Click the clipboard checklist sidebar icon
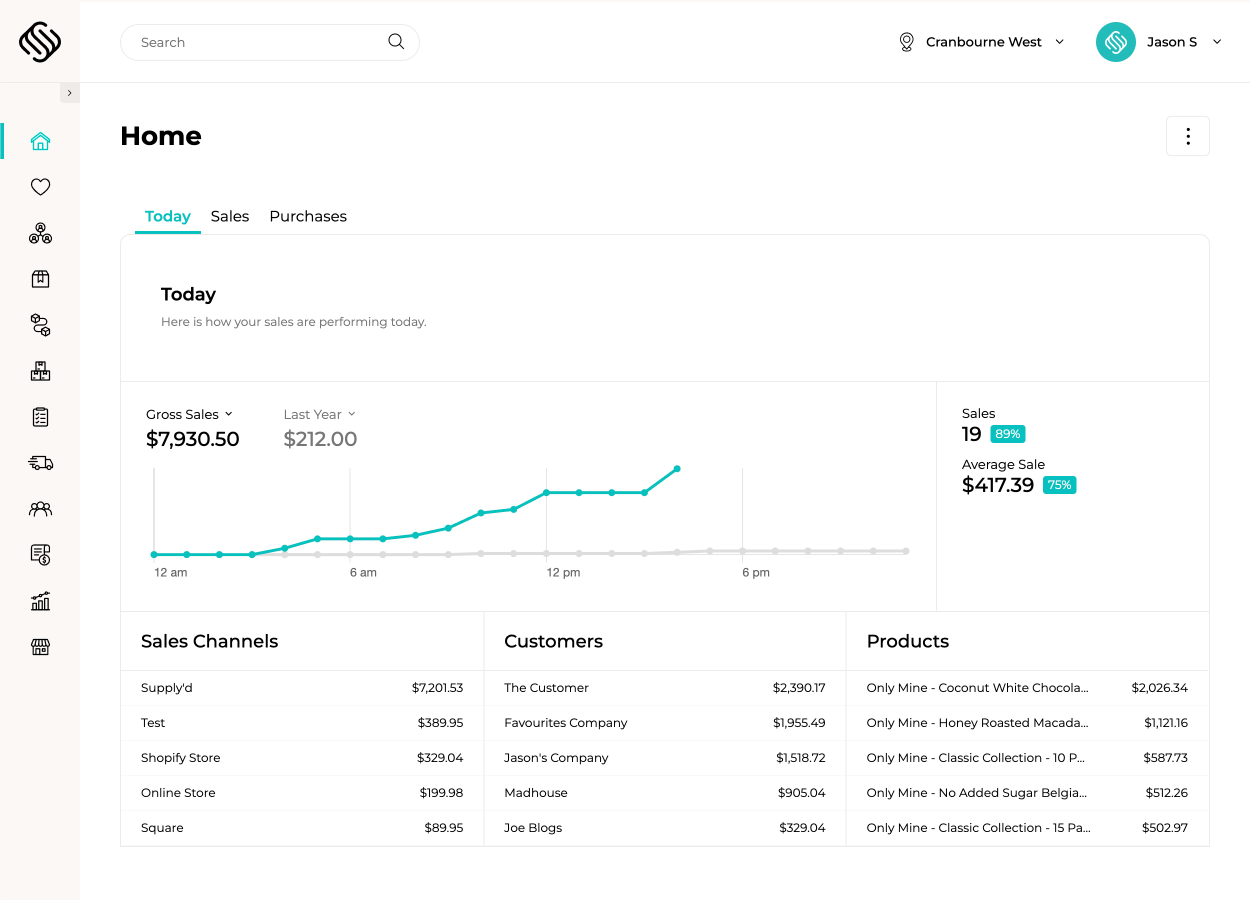Screen dimensions: 1250x900 click(x=40, y=417)
